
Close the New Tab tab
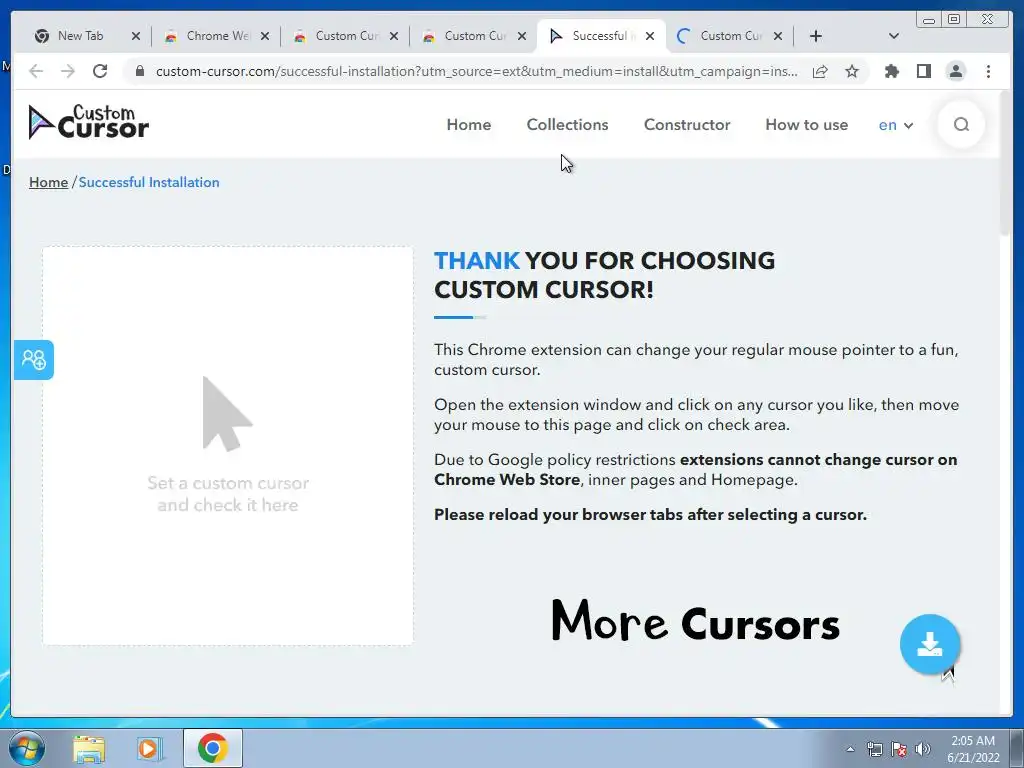[x=136, y=36]
